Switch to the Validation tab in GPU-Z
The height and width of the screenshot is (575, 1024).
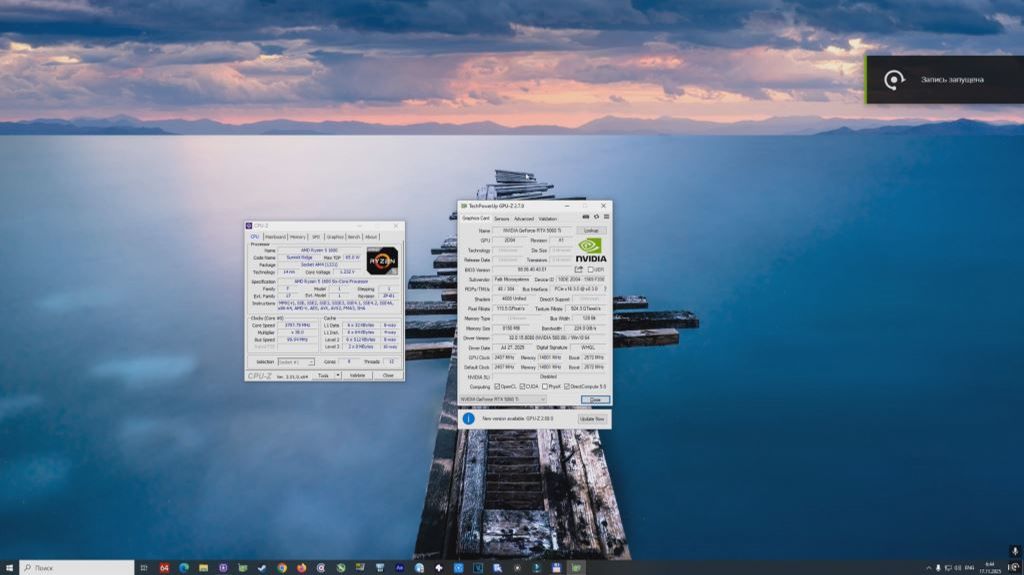[547, 219]
